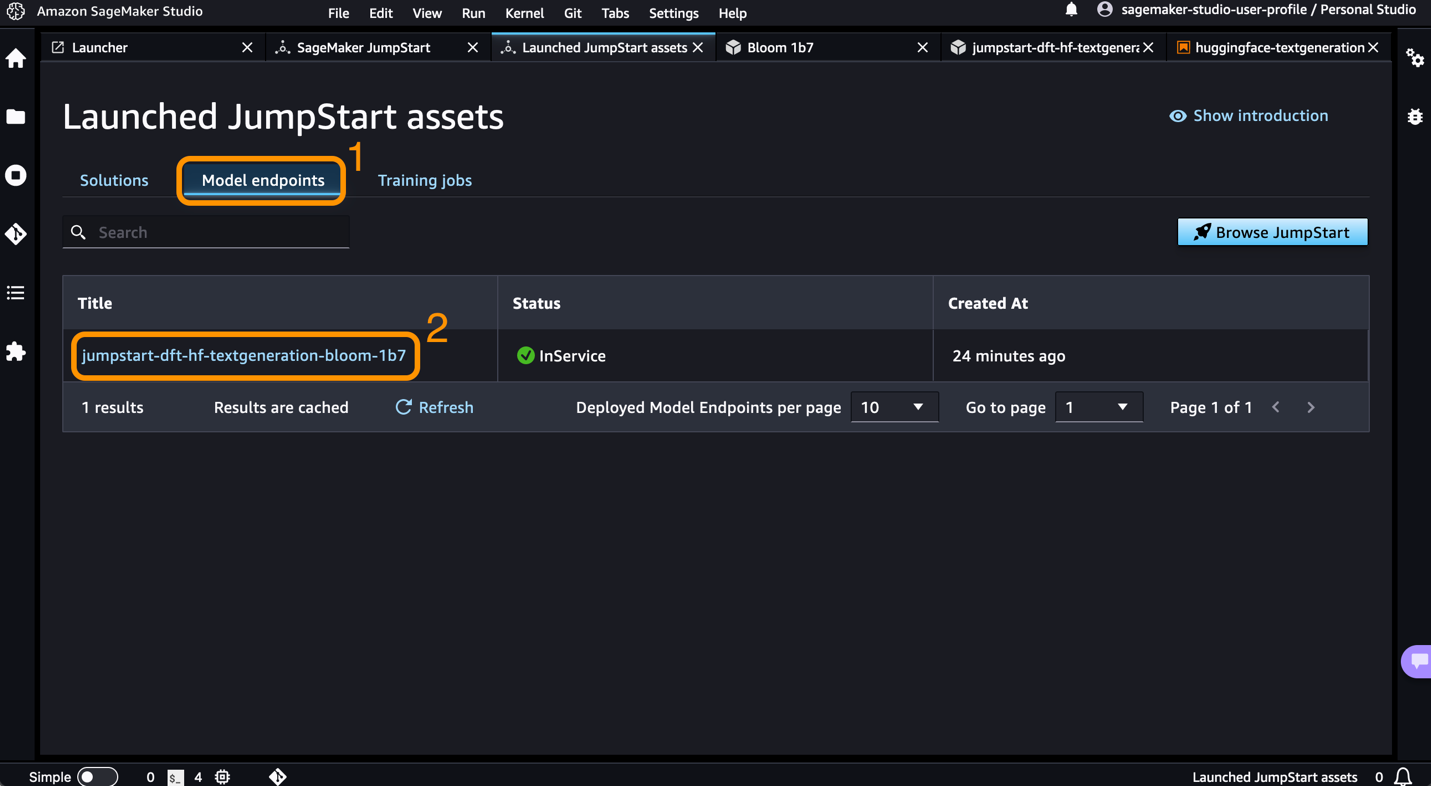Click the "Page 1 of 1" text

(x=1211, y=407)
